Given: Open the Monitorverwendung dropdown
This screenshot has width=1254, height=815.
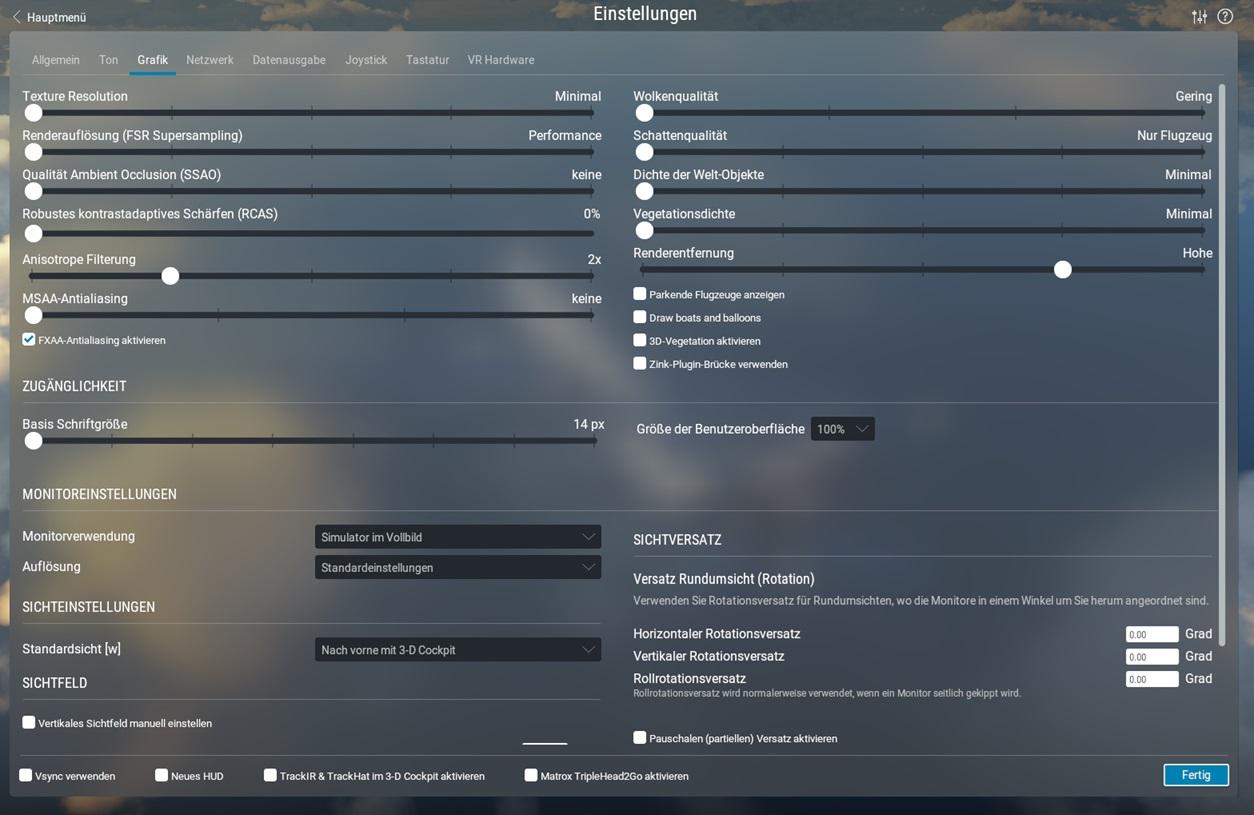Looking at the screenshot, I should click(x=457, y=537).
